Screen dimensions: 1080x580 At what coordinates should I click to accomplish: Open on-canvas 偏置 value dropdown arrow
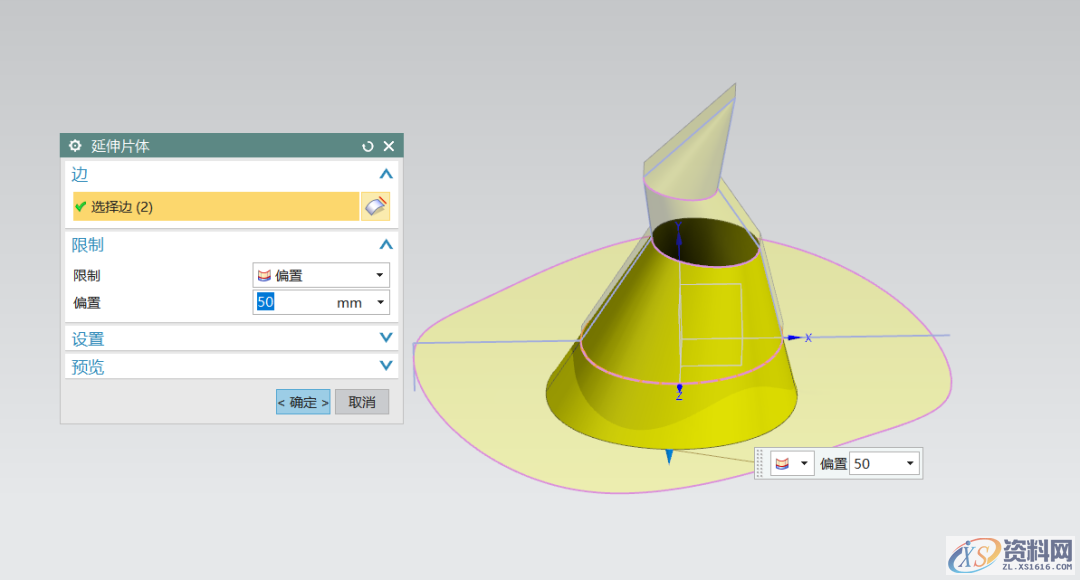click(909, 464)
